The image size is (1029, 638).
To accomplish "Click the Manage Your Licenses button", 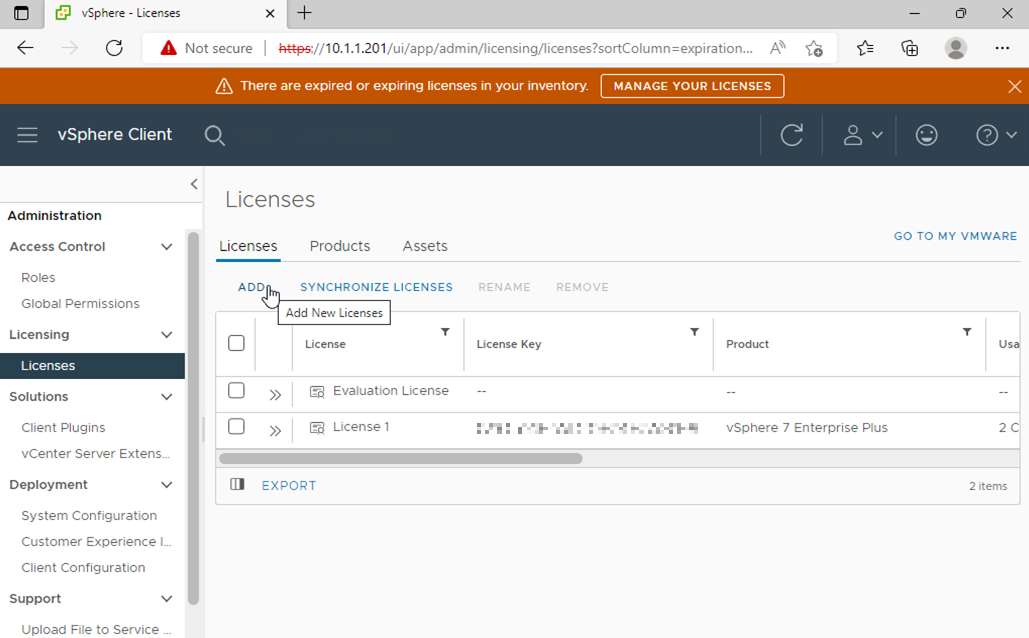I will coord(692,86).
